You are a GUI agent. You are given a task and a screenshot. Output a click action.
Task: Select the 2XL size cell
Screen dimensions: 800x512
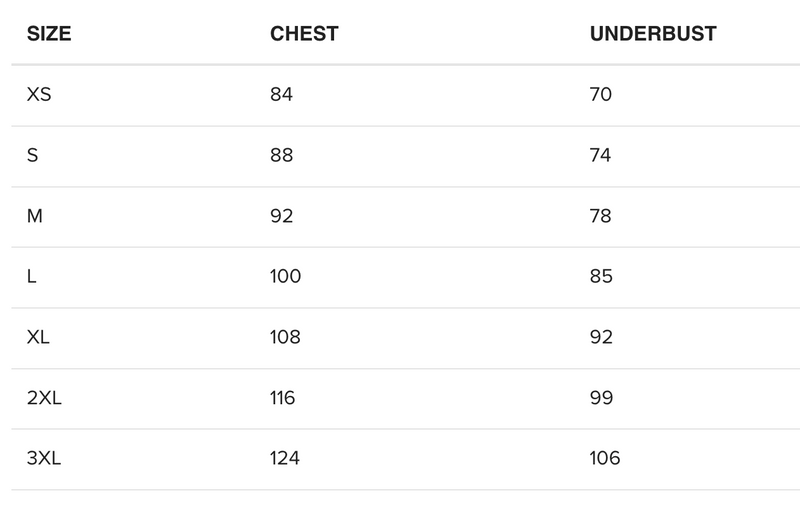44,398
